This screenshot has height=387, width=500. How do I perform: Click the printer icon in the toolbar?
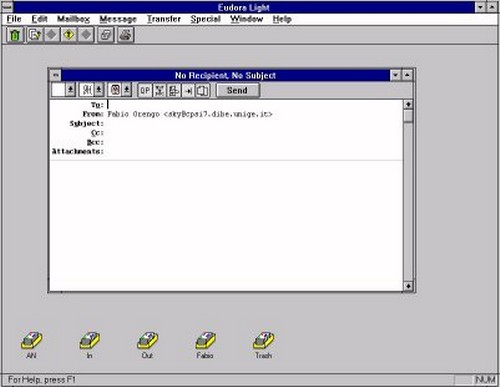click(126, 35)
